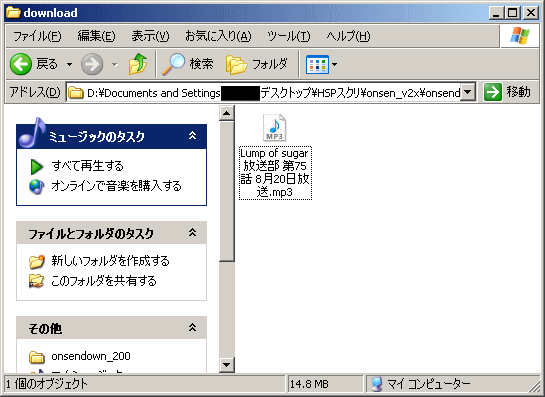Collapse the ファイルとフォルダのタスク panel
545x397 pixels.
[x=192, y=232]
